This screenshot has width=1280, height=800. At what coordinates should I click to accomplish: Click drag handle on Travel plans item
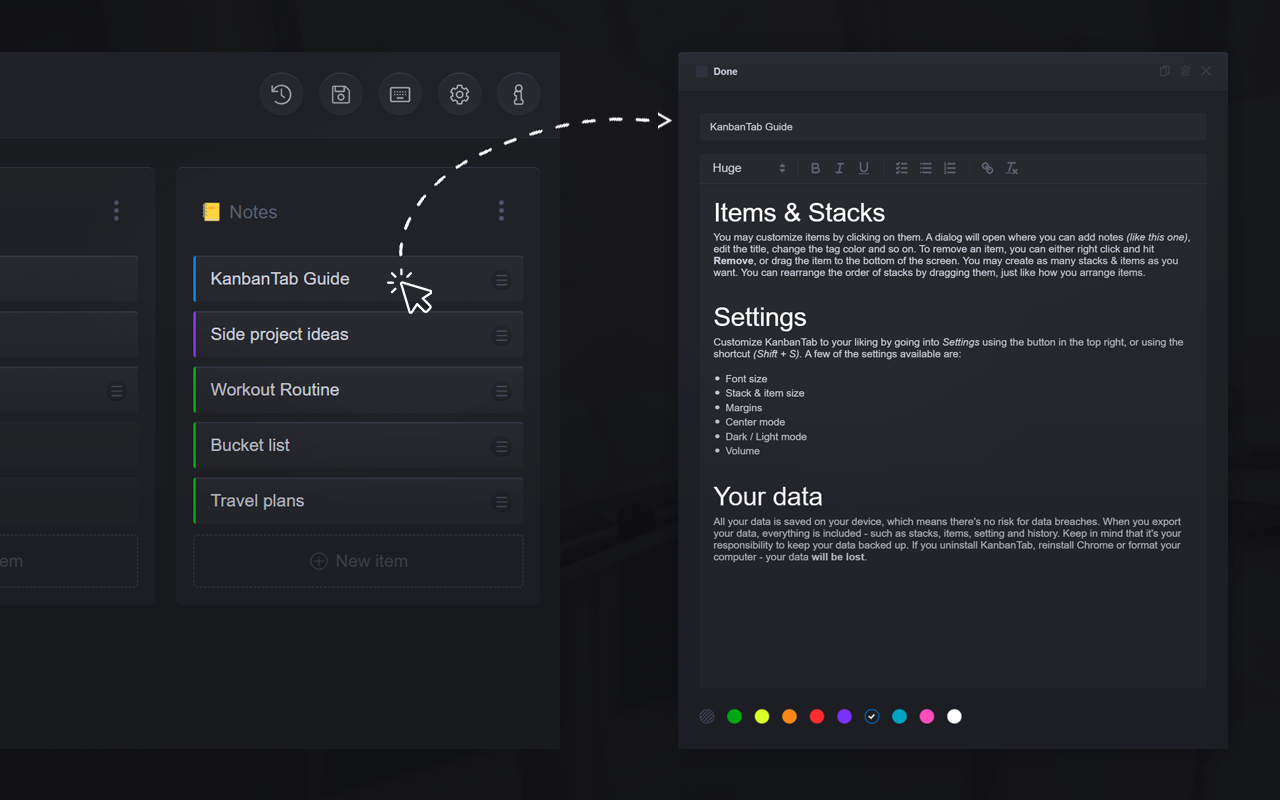pos(502,503)
